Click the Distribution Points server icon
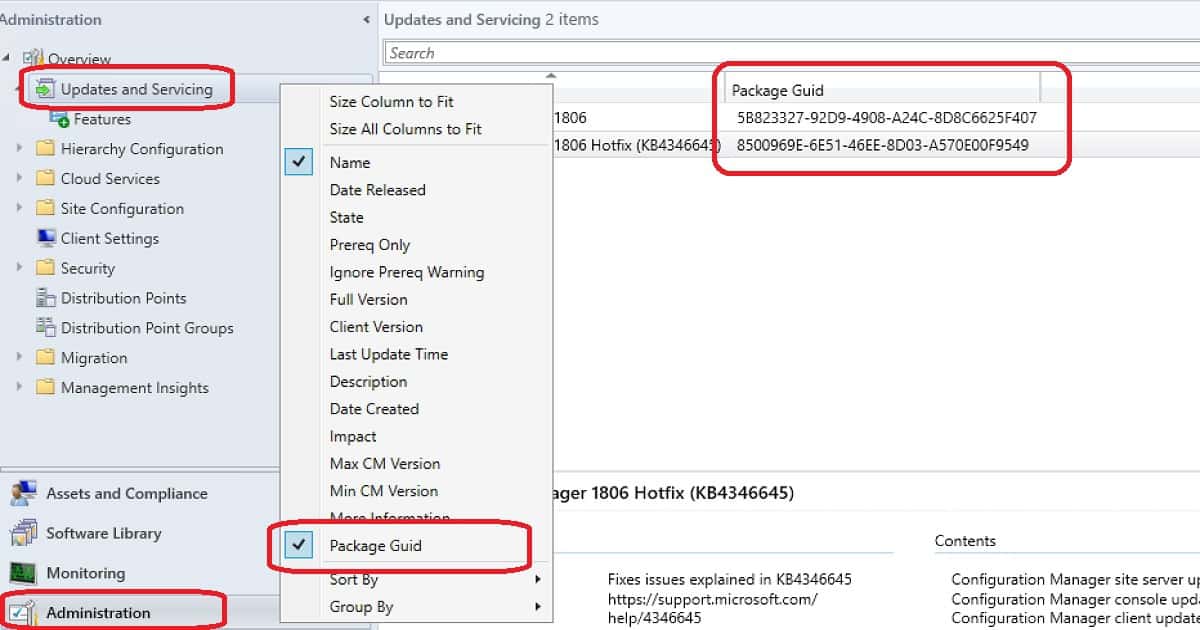1200x630 pixels. (45, 298)
